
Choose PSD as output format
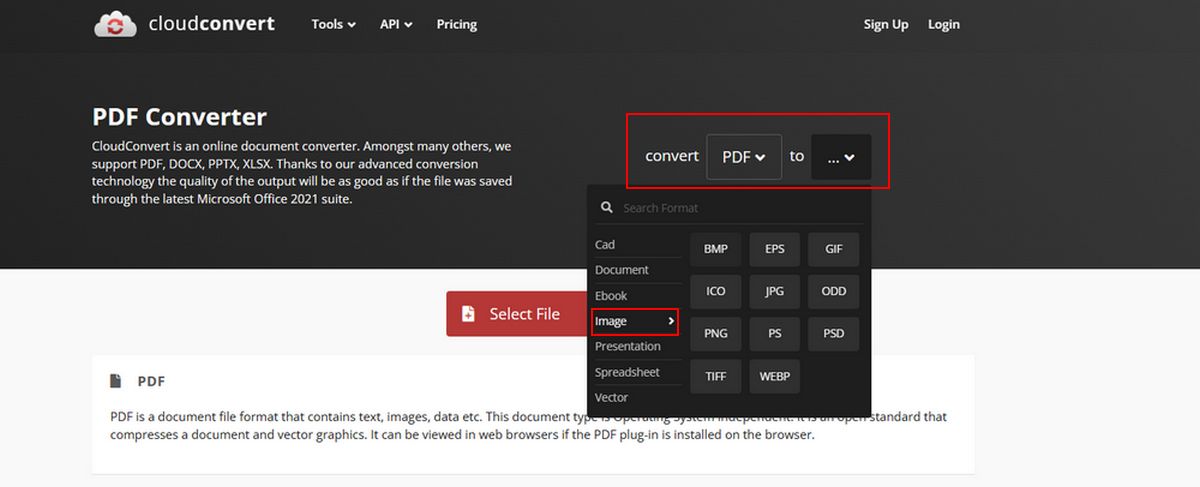pyautogui.click(x=834, y=334)
